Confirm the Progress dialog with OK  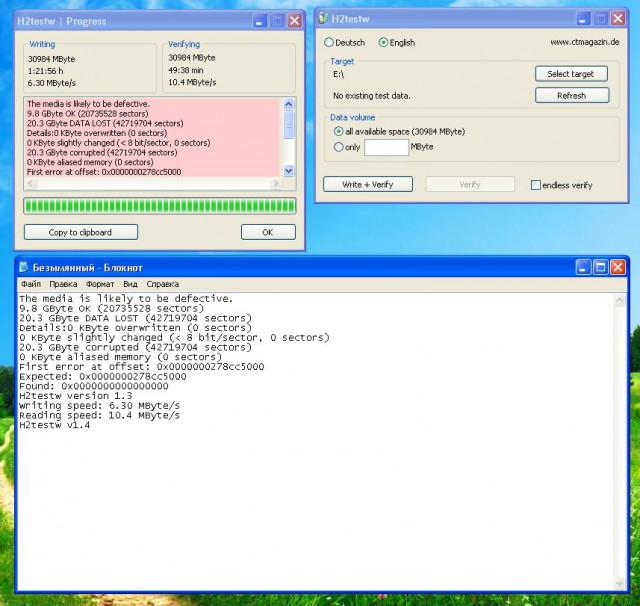point(268,232)
